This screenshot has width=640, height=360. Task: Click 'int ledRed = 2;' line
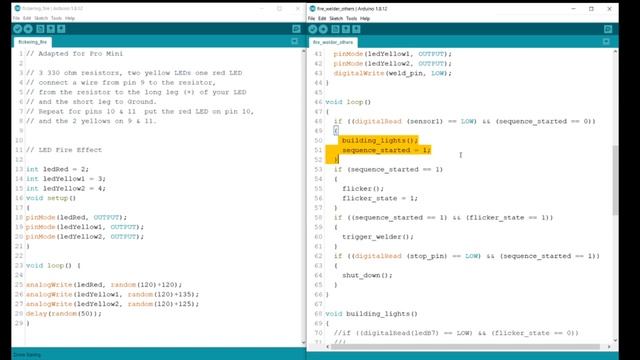57,169
